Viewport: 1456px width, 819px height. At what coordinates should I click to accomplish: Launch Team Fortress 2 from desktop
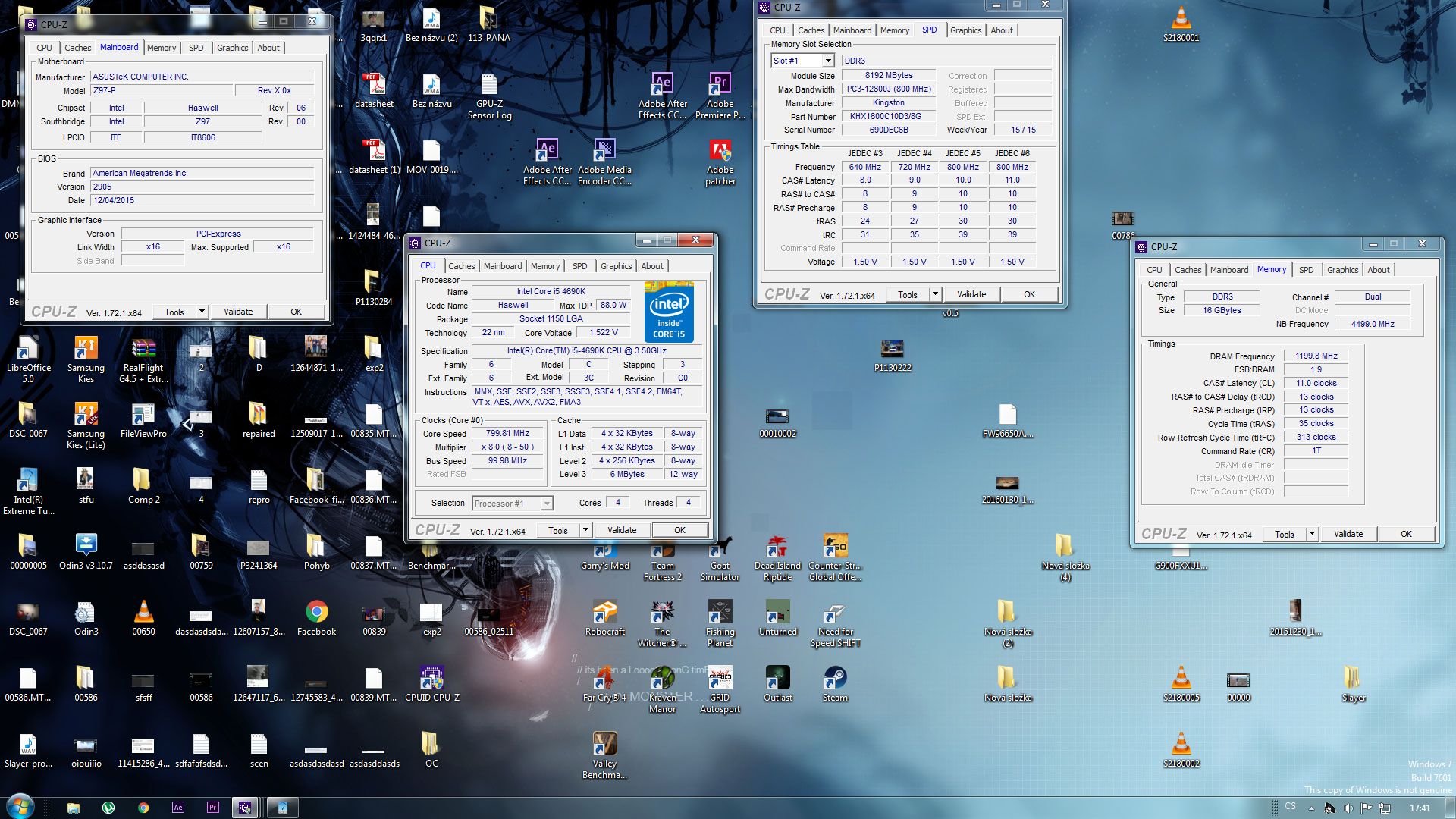point(662,561)
